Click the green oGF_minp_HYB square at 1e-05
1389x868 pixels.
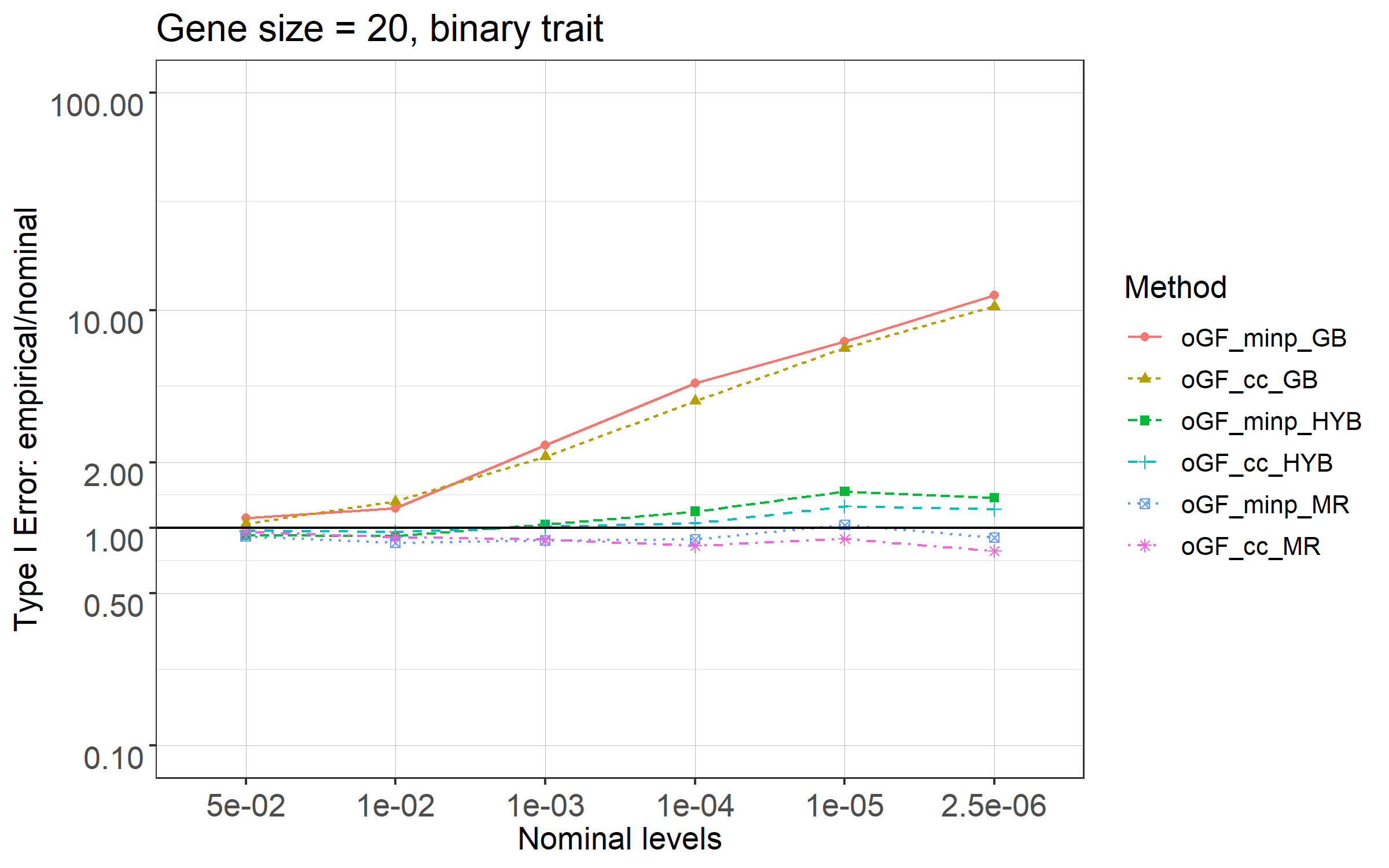pyautogui.click(x=844, y=491)
